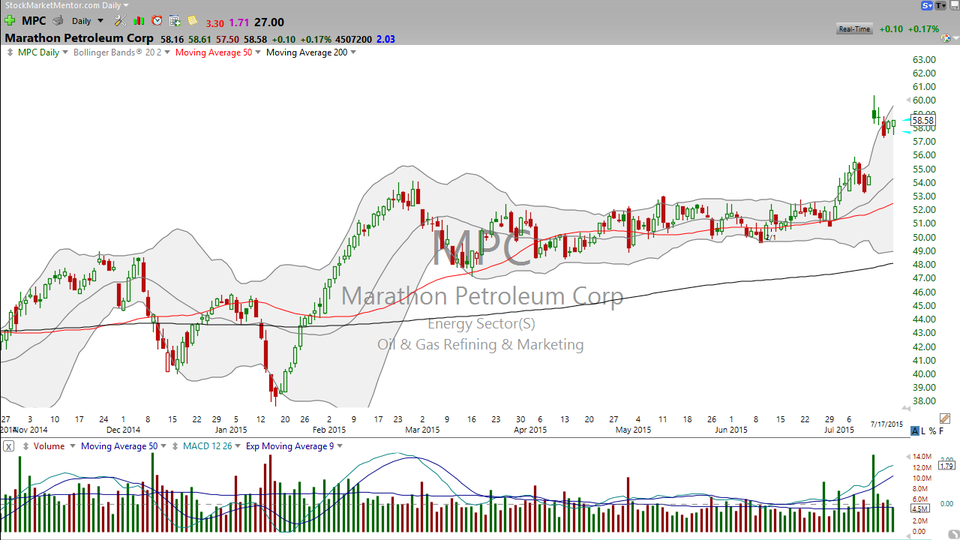Image resolution: width=960 pixels, height=540 pixels.
Task: Close the lower volume pane with X
Action: [9, 446]
